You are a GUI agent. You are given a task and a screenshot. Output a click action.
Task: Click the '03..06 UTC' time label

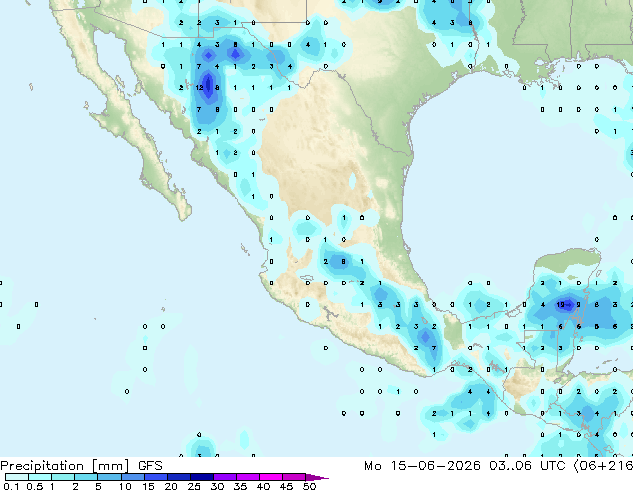click(527, 466)
